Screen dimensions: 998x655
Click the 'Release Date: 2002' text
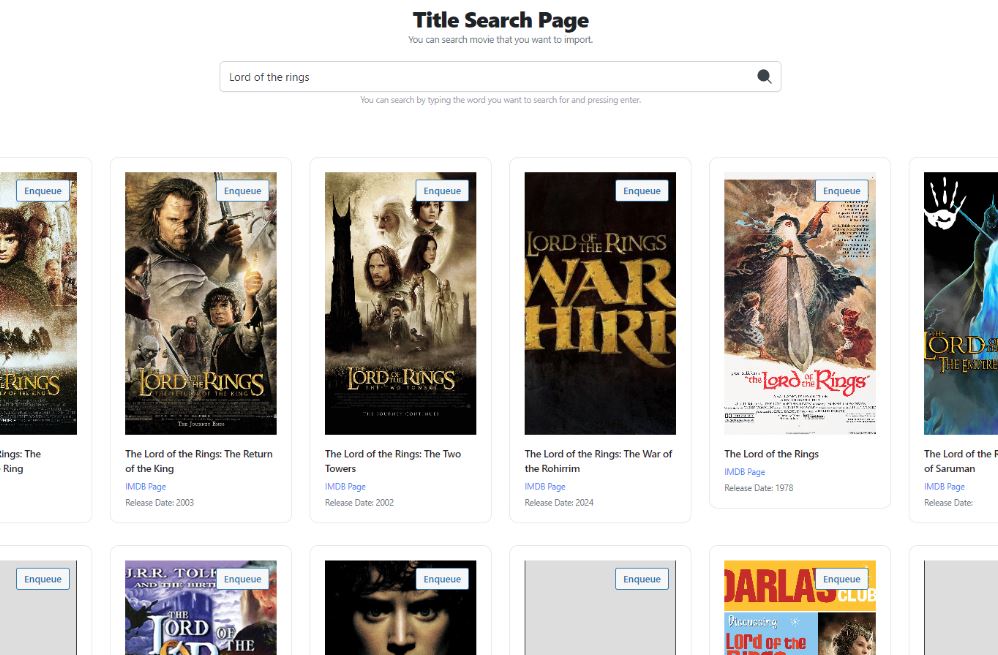pos(359,502)
